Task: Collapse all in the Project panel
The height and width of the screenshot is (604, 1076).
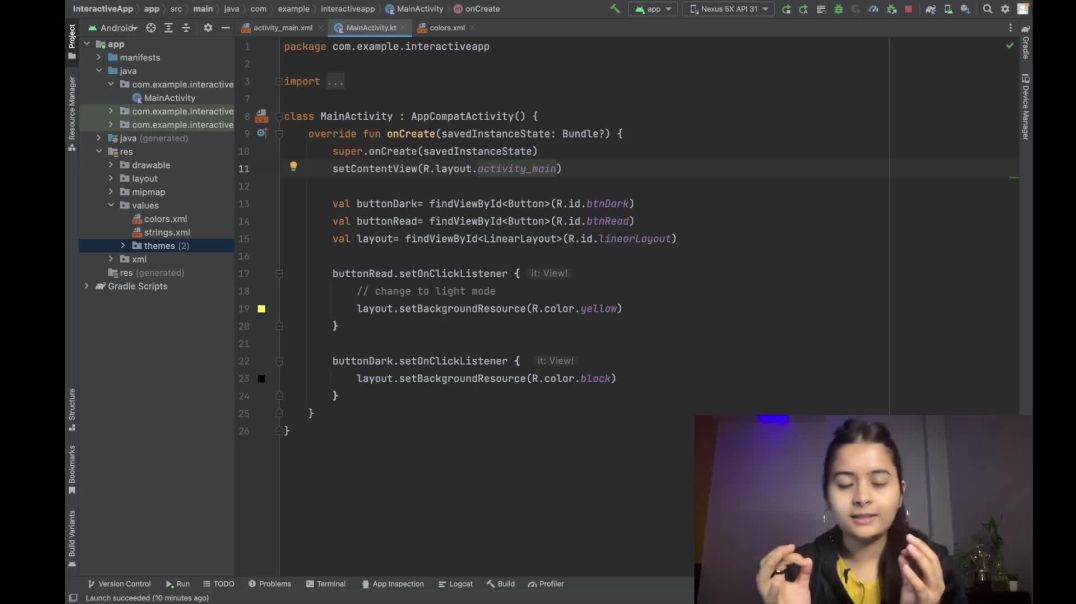Action: (186, 28)
